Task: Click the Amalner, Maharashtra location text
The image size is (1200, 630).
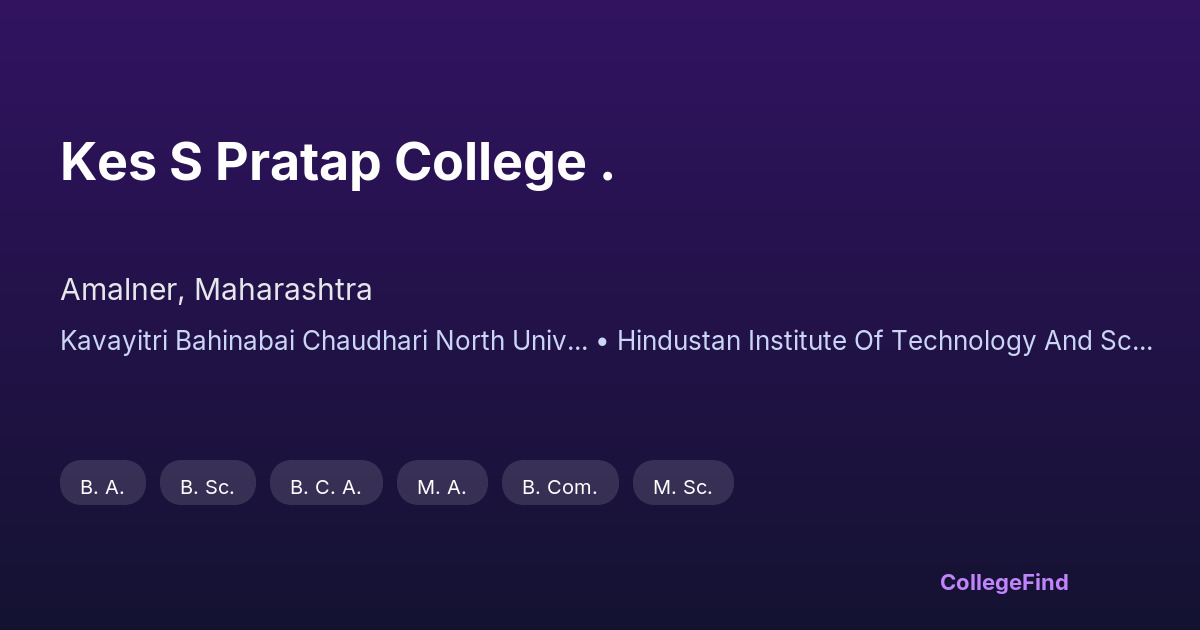Action: 216,290
